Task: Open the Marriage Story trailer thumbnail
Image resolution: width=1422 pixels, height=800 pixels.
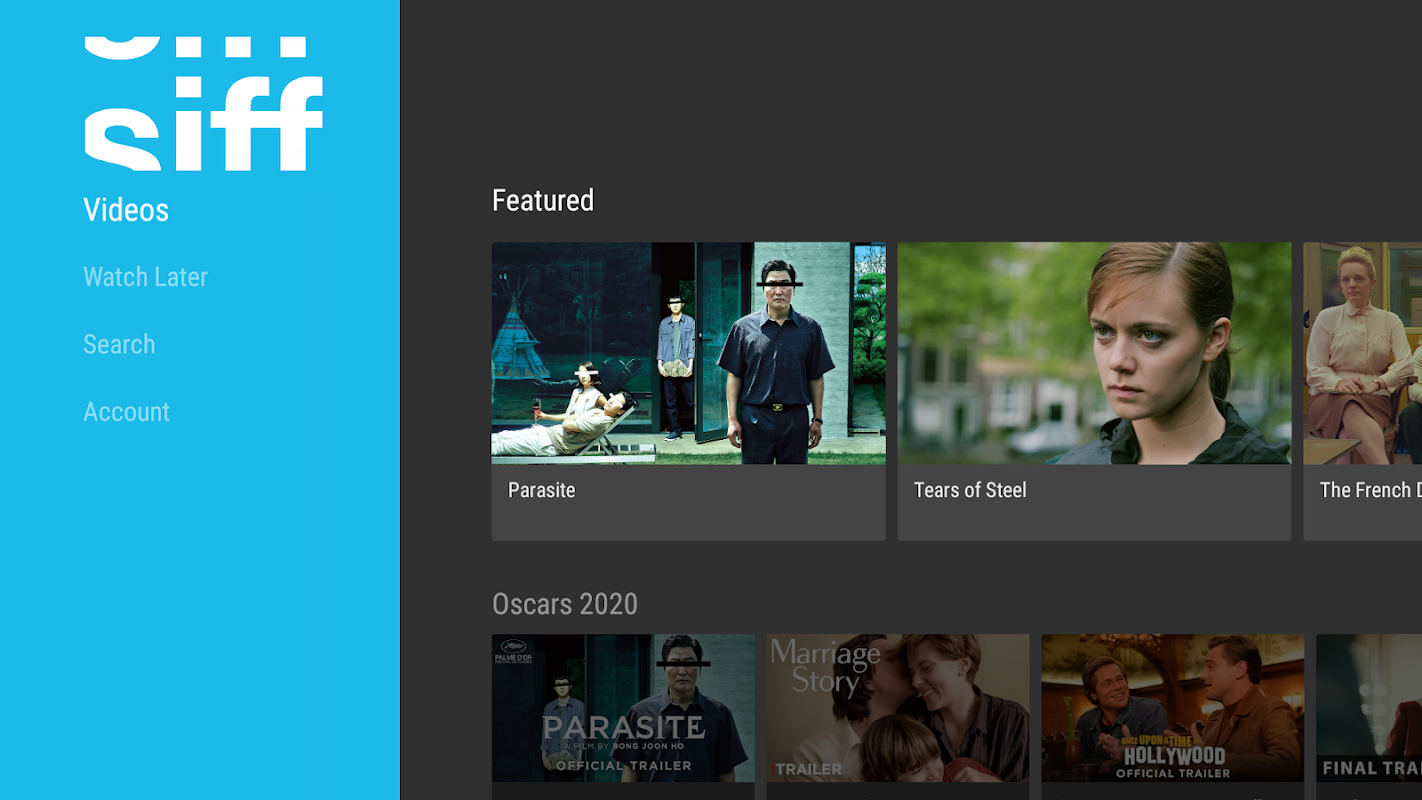Action: pos(898,708)
